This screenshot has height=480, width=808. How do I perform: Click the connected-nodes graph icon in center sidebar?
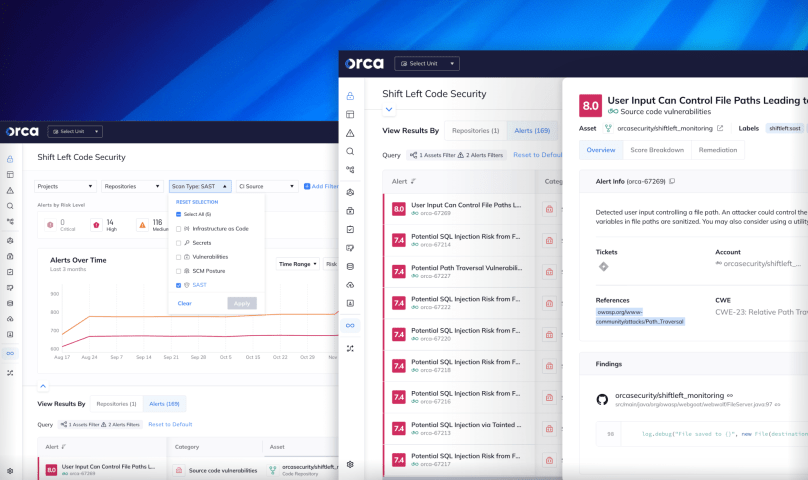pyautogui.click(x=350, y=170)
